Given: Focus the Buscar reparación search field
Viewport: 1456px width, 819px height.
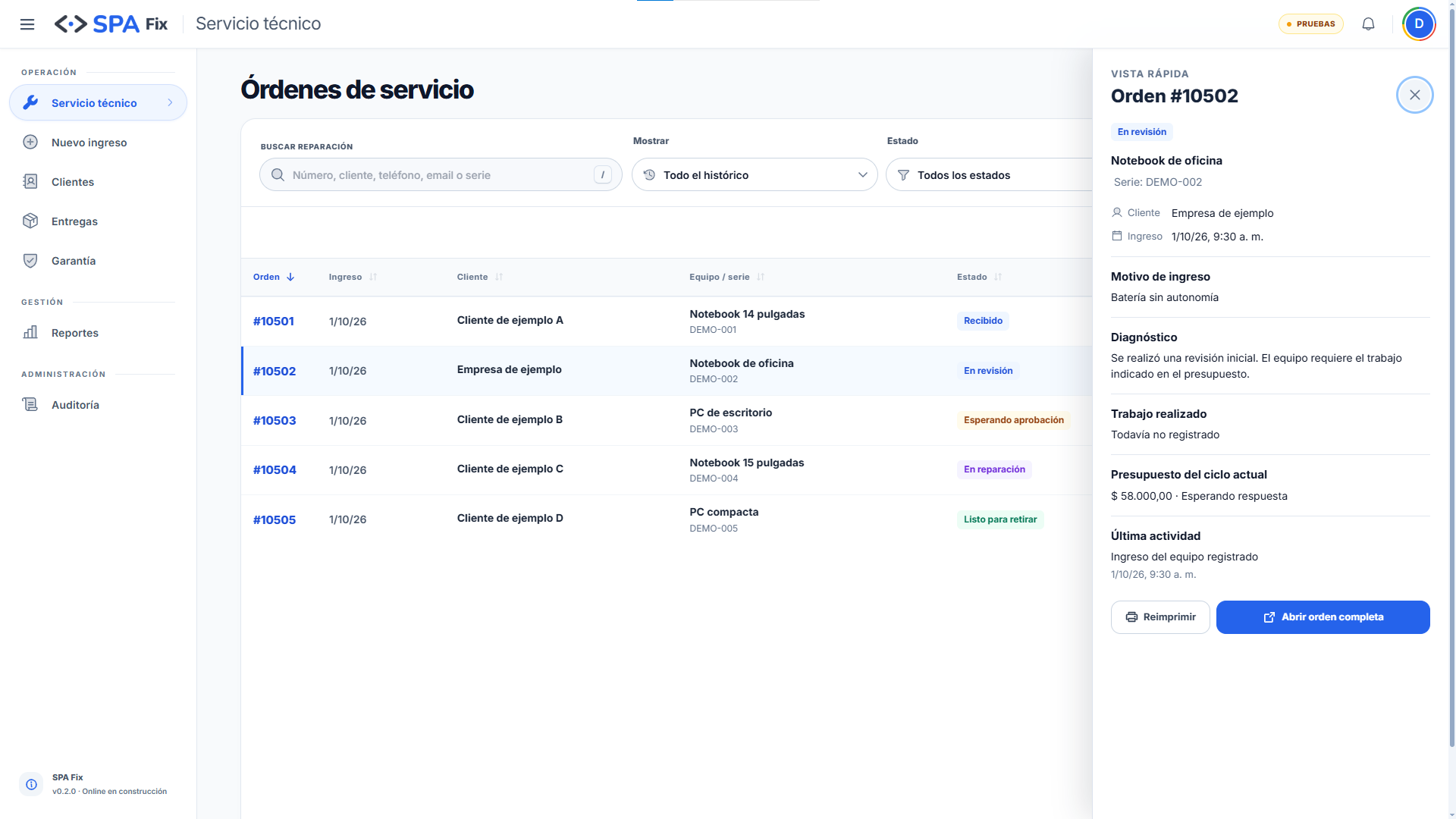Looking at the screenshot, I should 441,174.
